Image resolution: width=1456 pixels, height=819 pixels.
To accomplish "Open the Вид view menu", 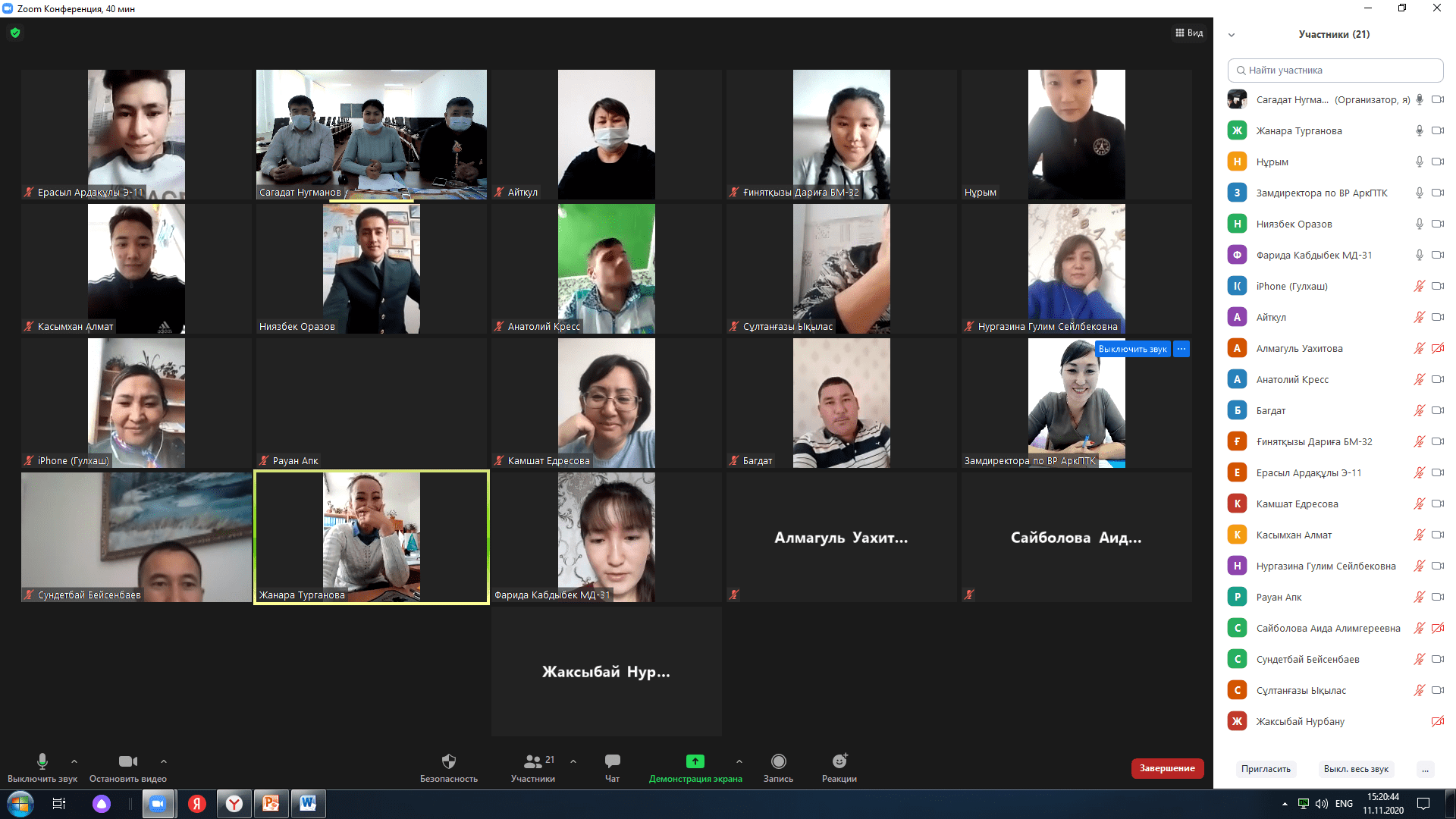I will point(1189,33).
